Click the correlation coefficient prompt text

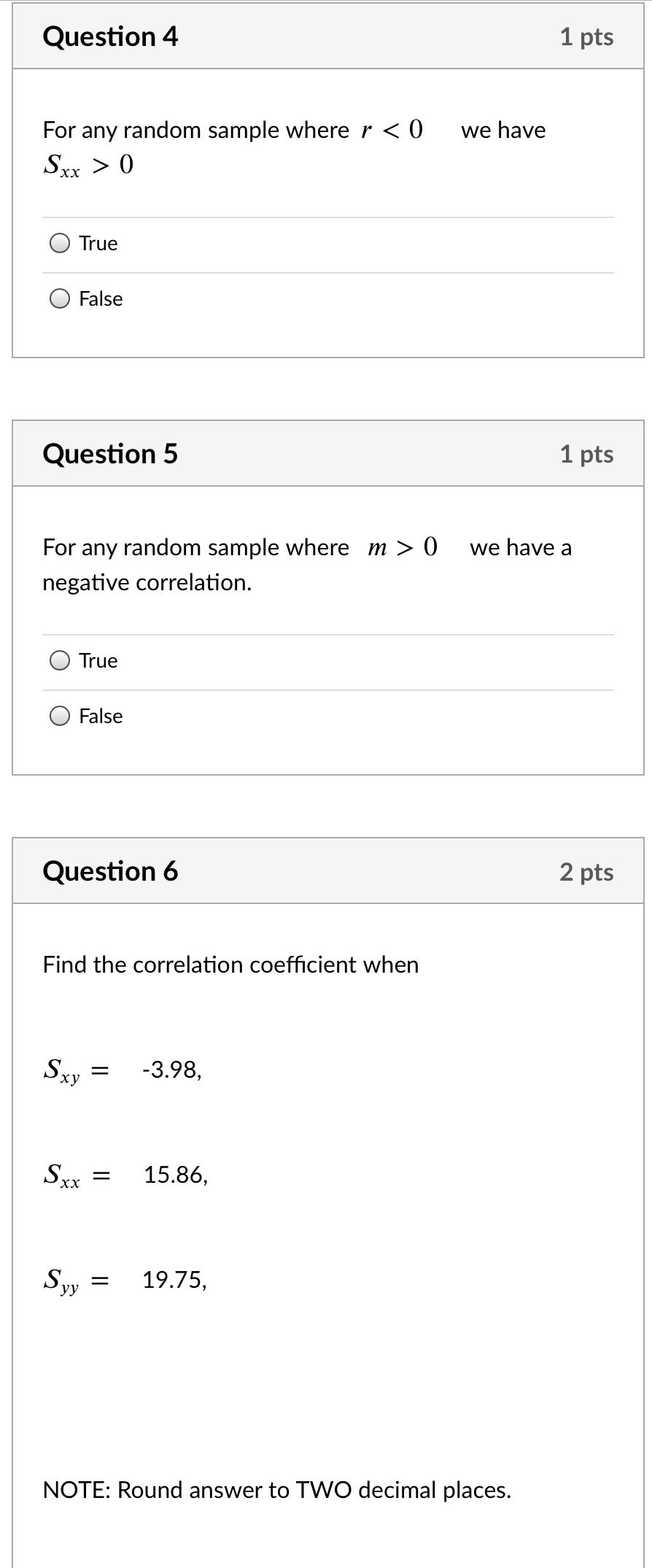230,965
